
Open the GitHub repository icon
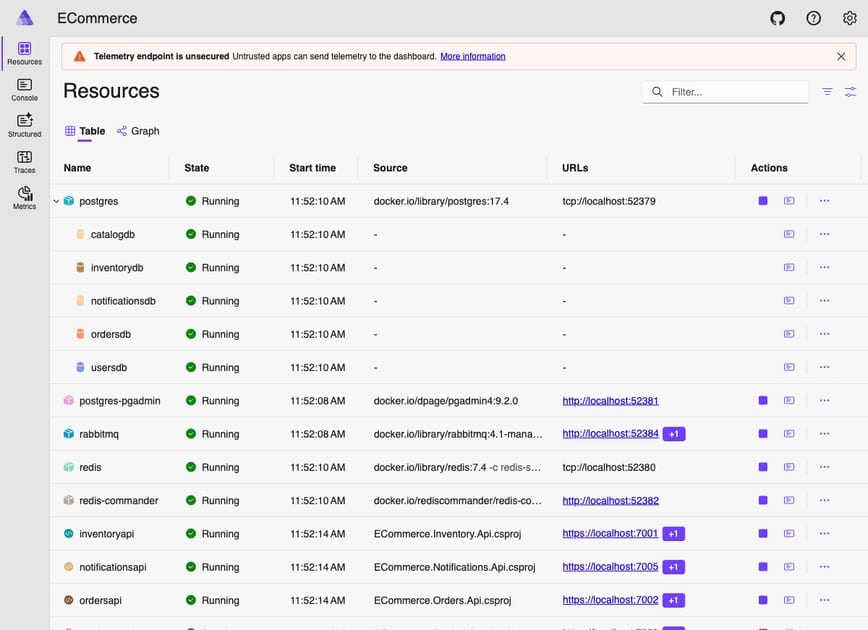point(777,18)
